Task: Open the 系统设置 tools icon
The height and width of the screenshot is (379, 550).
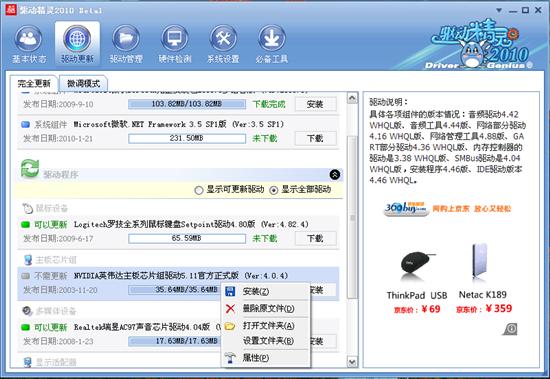Action: [x=223, y=39]
